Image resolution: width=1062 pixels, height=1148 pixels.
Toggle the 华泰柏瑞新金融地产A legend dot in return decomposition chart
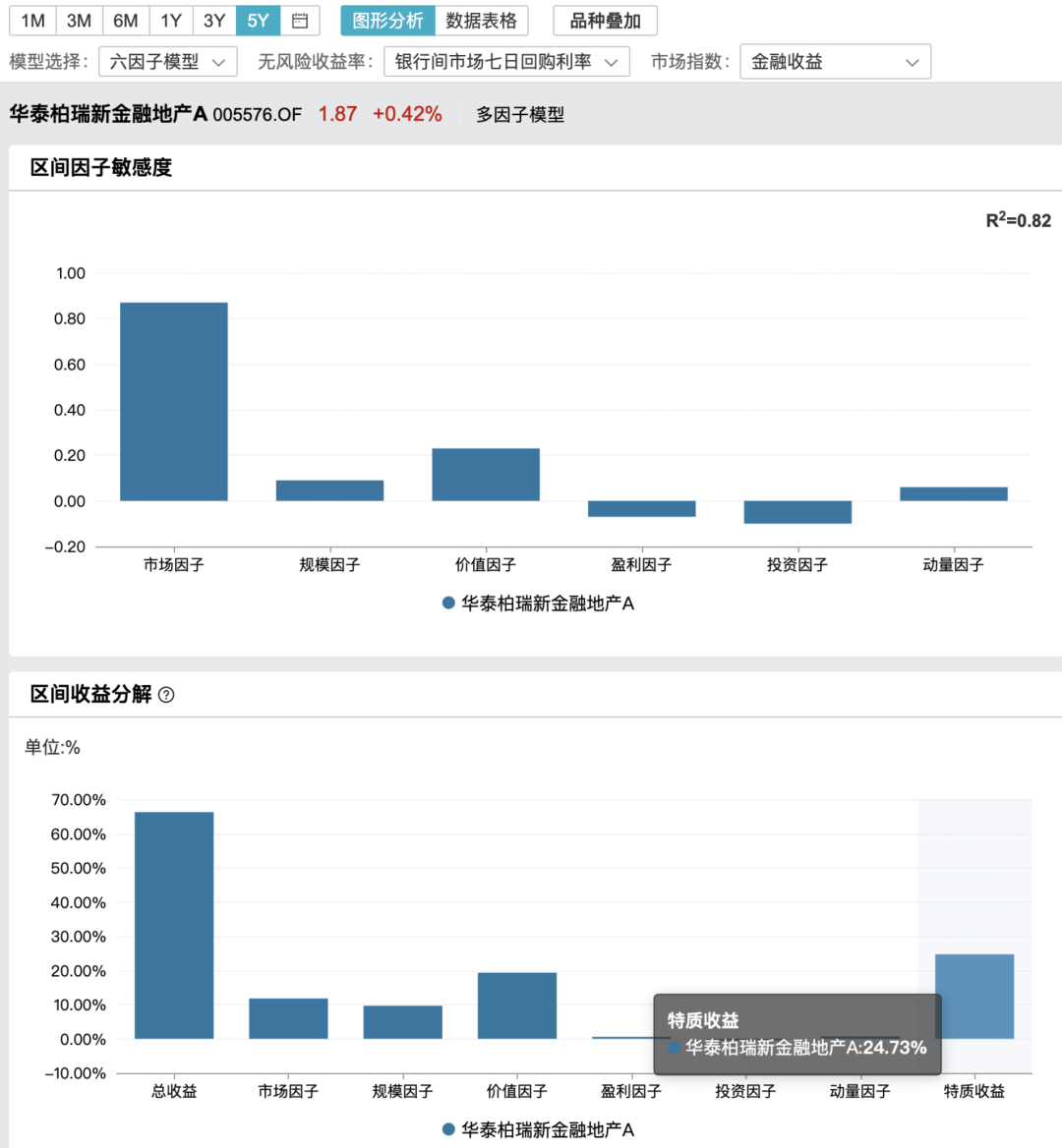[448, 1129]
